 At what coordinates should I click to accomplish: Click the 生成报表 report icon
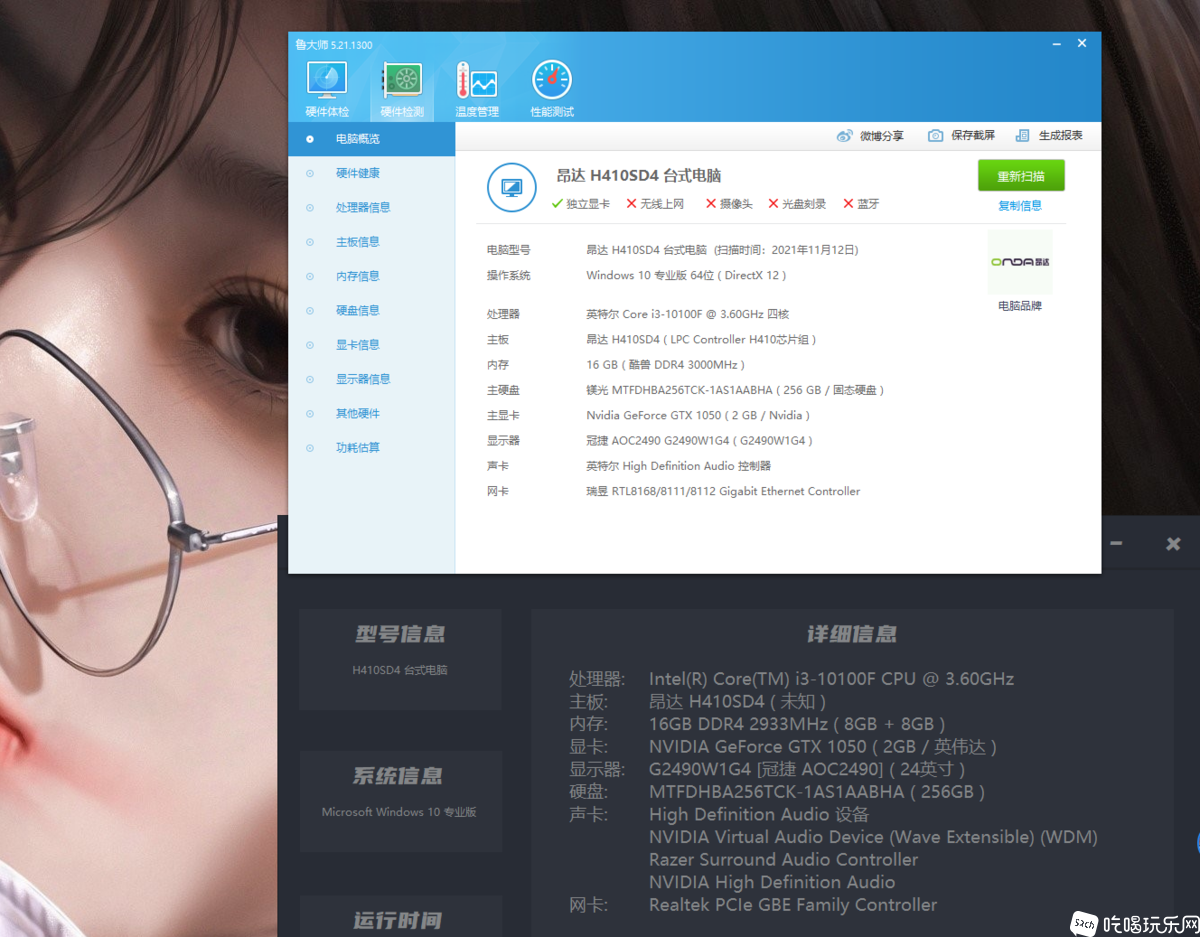(x=1022, y=136)
